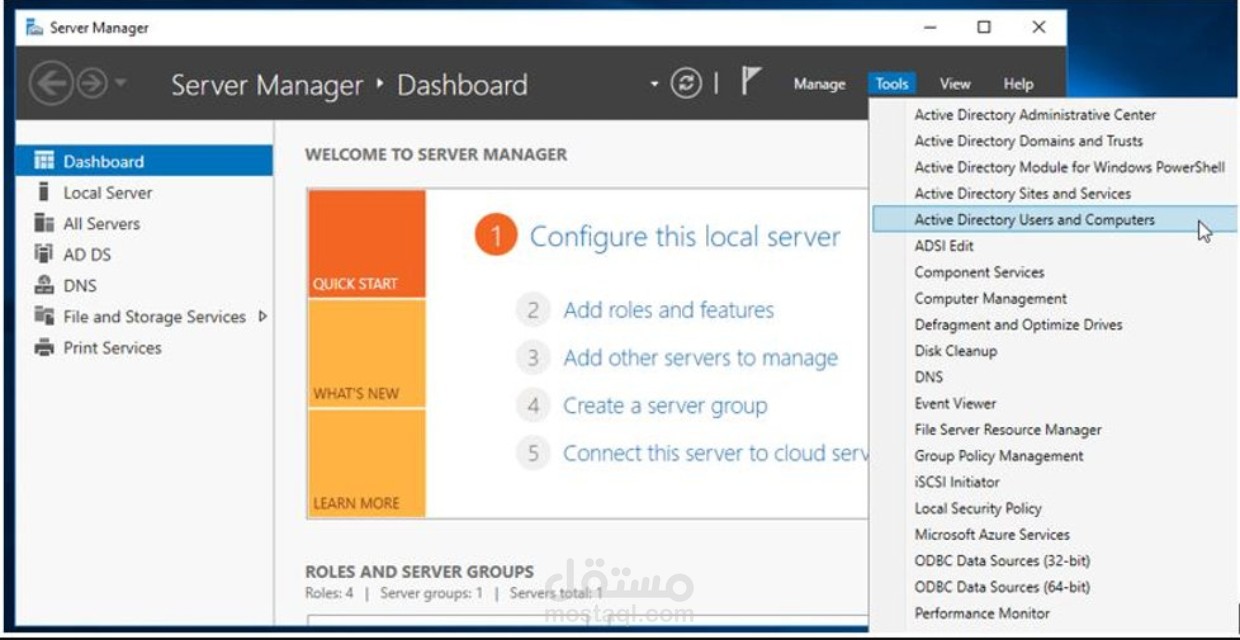
Task: Launch iSCSI Initiator
Action: pos(956,482)
